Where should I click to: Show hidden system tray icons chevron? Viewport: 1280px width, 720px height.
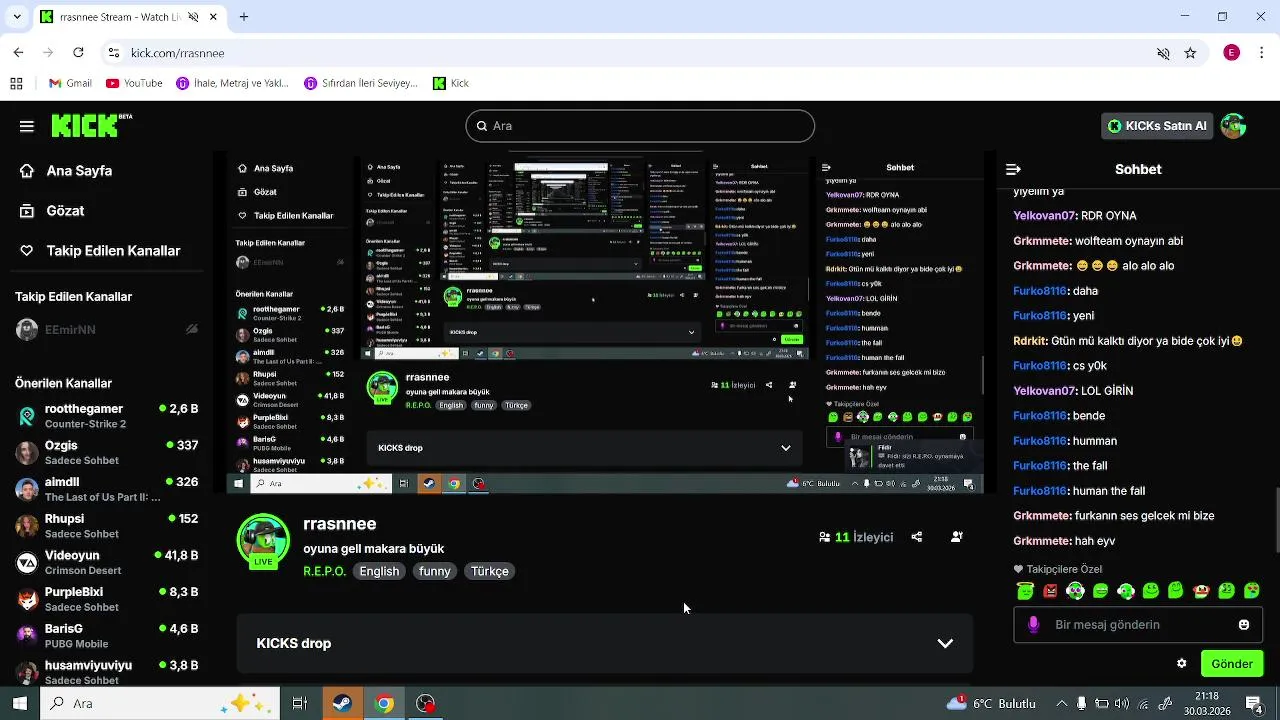pos(1062,704)
